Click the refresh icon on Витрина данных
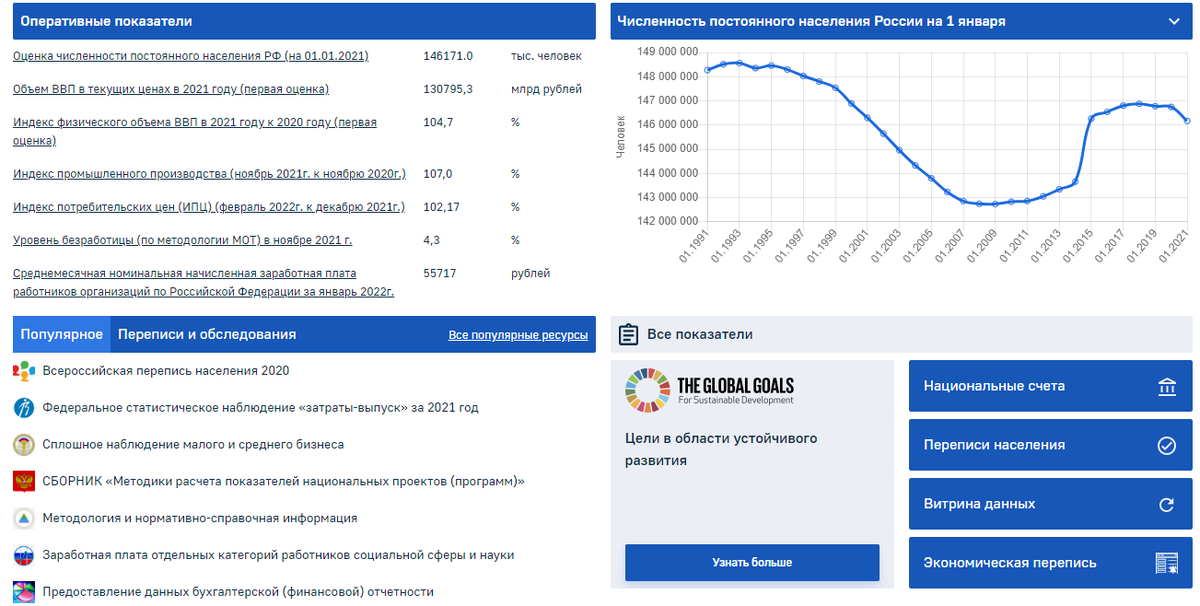Viewport: 1200px width, 606px height. (x=1166, y=505)
